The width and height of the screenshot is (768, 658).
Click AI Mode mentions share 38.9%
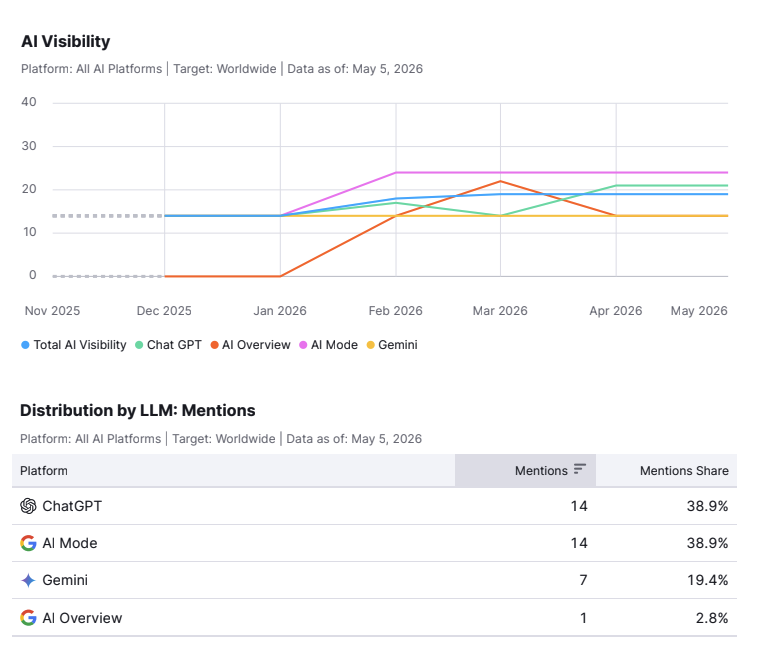707,543
